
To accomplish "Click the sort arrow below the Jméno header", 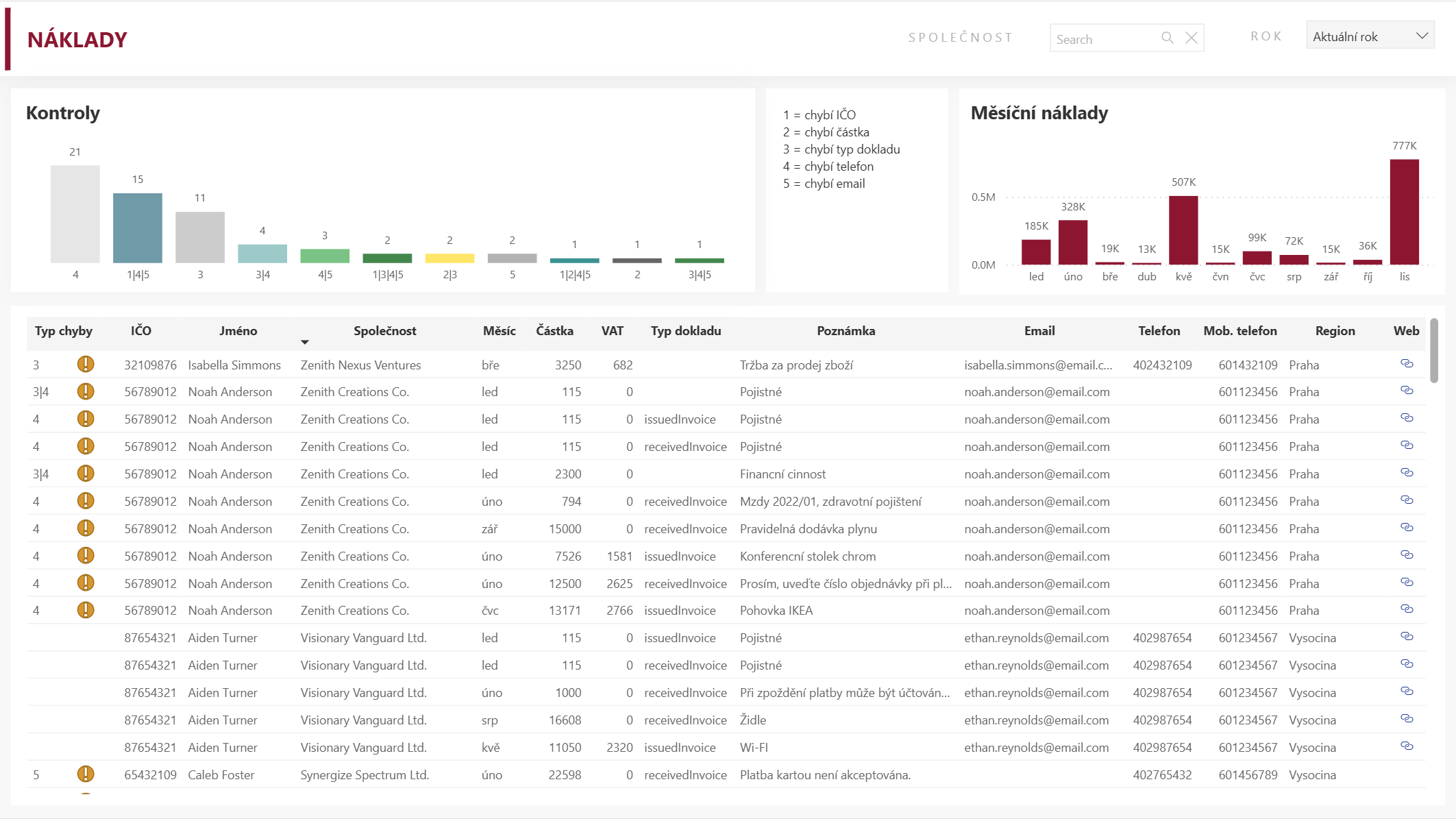I will point(305,341).
